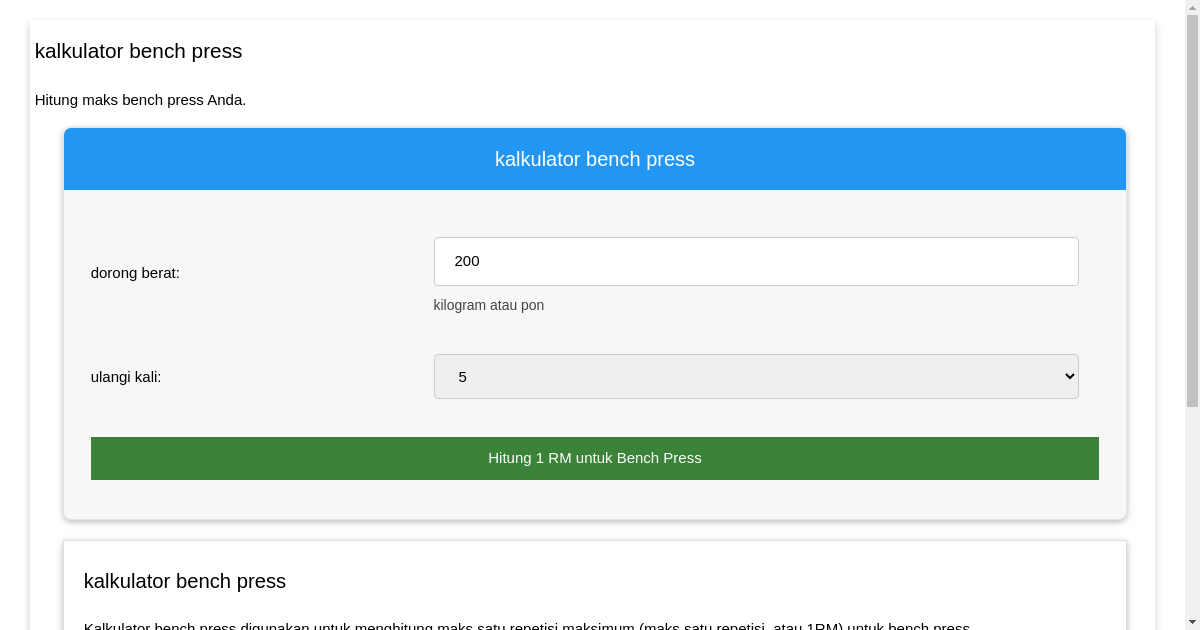
Task: Open the 'ulangi kali' repetitions dropdown
Action: tap(756, 376)
